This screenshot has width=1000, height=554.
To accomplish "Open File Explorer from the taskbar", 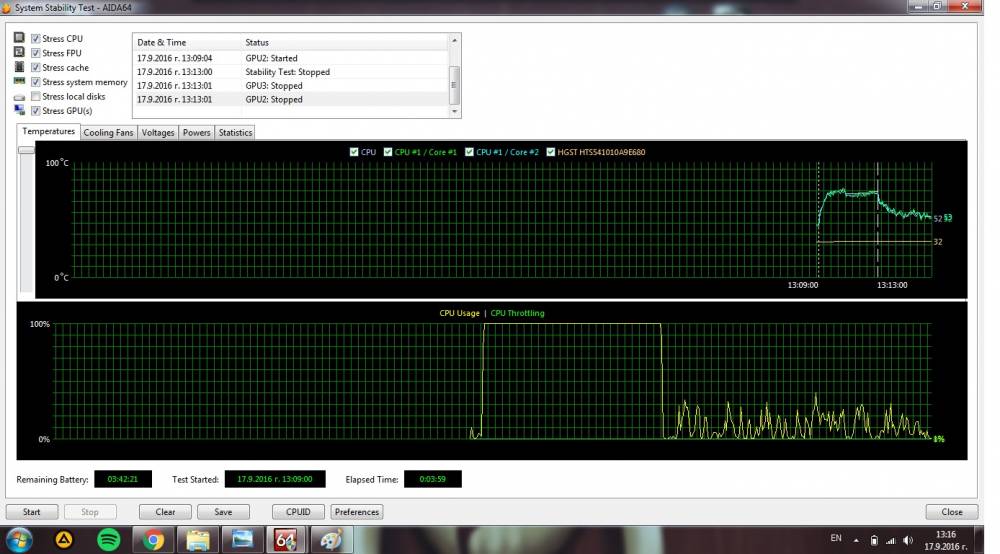I will coord(198,541).
